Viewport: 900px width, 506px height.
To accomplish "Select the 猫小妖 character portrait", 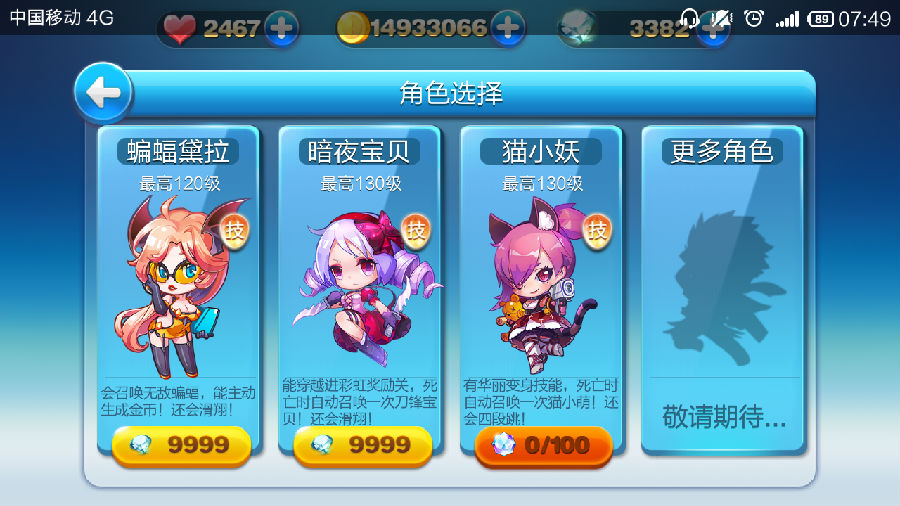I will point(542,284).
